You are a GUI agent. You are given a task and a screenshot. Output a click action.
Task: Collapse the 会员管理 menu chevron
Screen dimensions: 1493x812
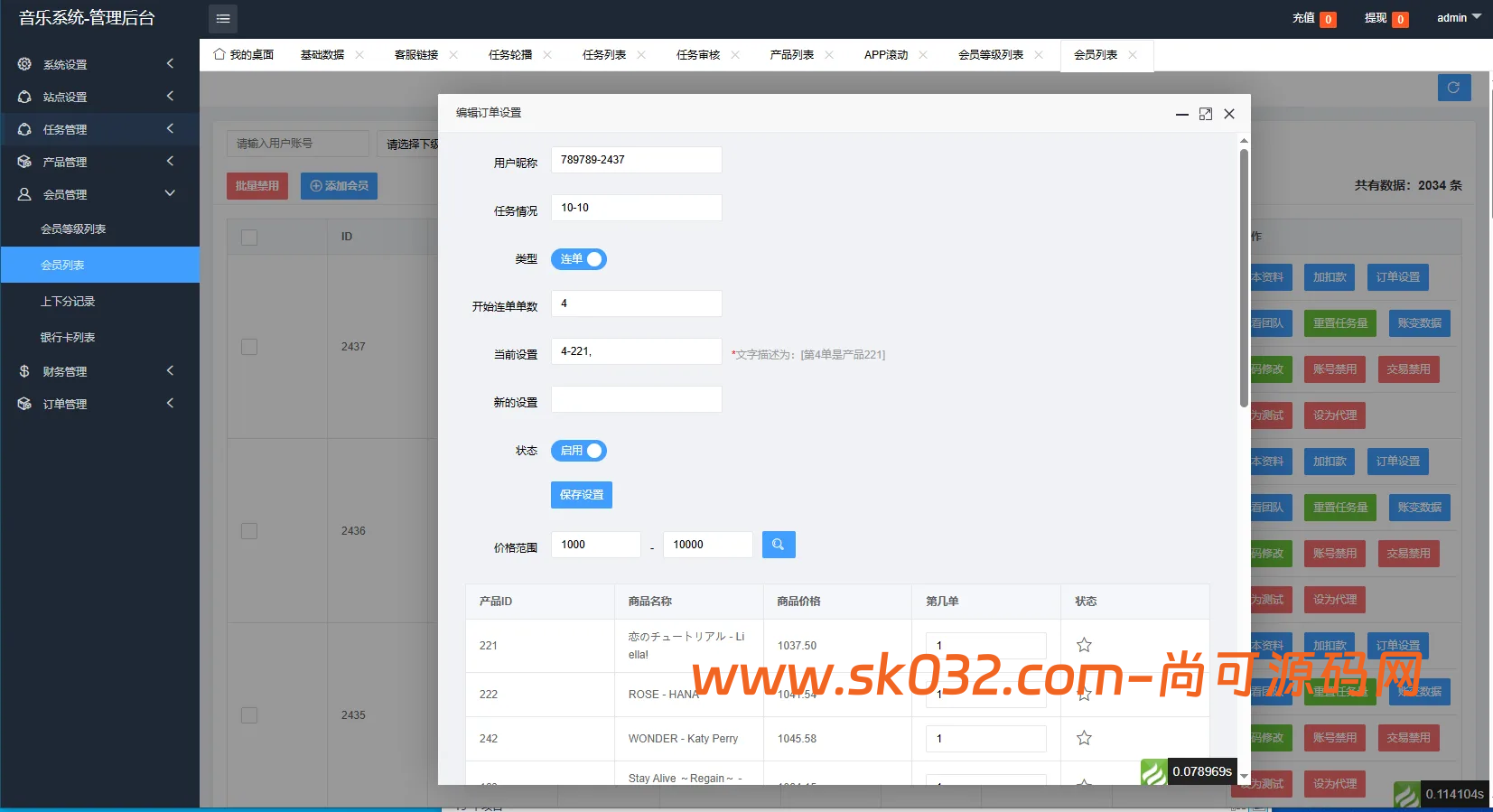tap(170, 193)
